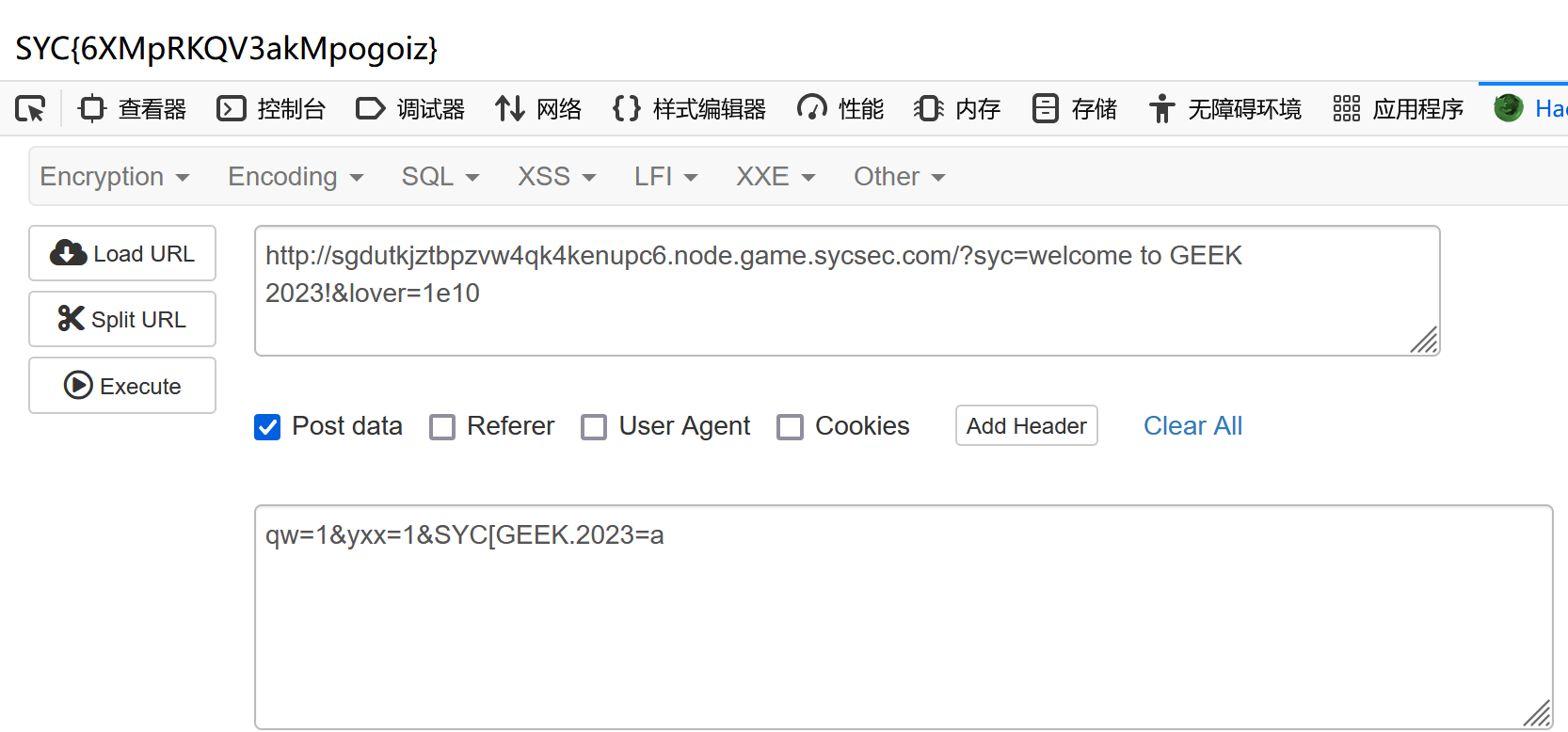The height and width of the screenshot is (732, 1568).
Task: Open the Debugger (调试器) panel
Action: (410, 109)
